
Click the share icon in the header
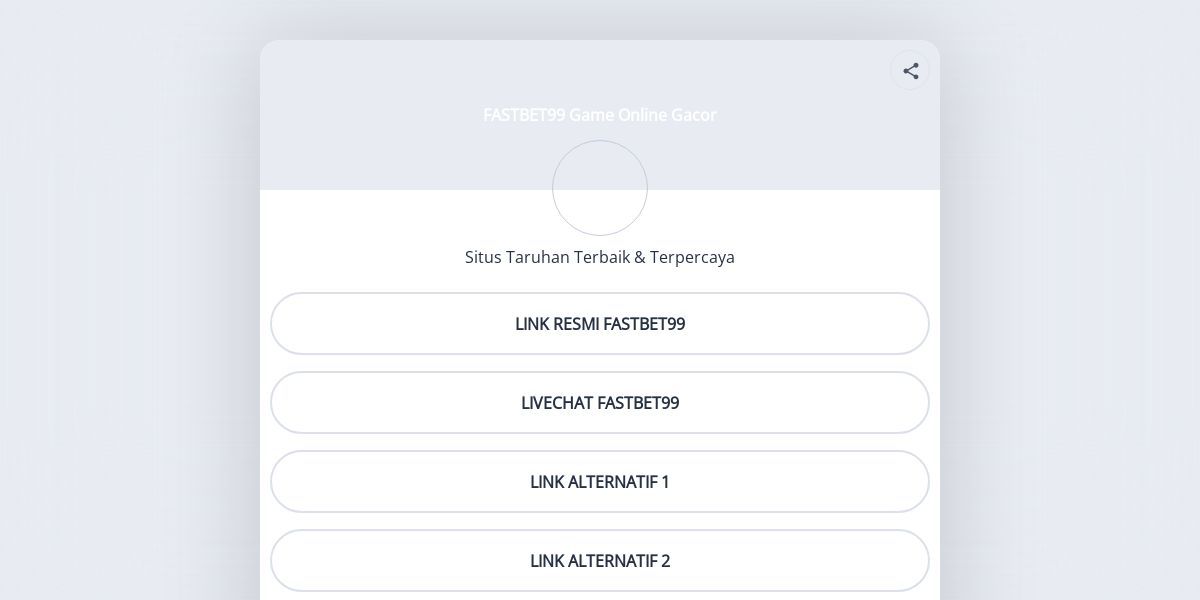coord(910,71)
